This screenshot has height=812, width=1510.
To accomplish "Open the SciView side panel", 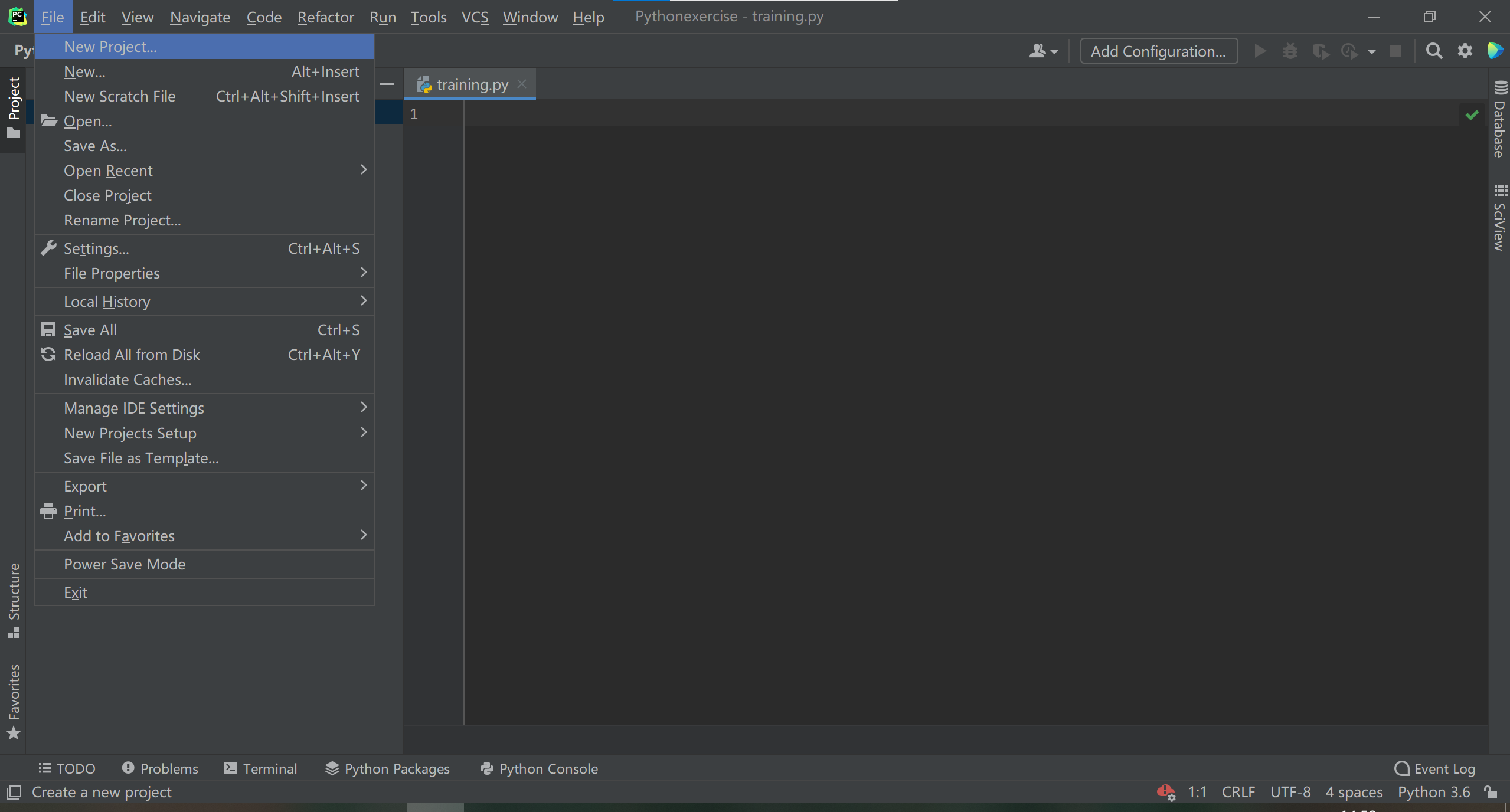I will click(1500, 218).
